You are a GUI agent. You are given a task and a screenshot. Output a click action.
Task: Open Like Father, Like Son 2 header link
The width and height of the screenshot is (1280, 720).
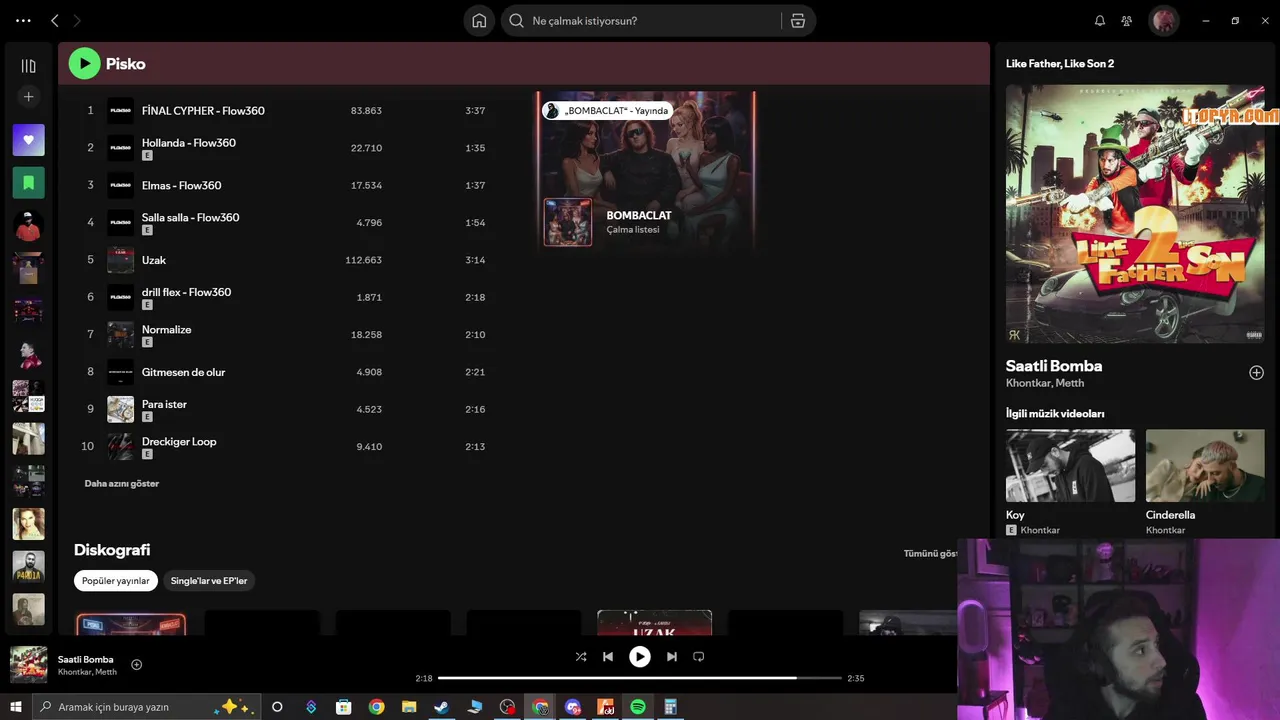click(x=1060, y=64)
